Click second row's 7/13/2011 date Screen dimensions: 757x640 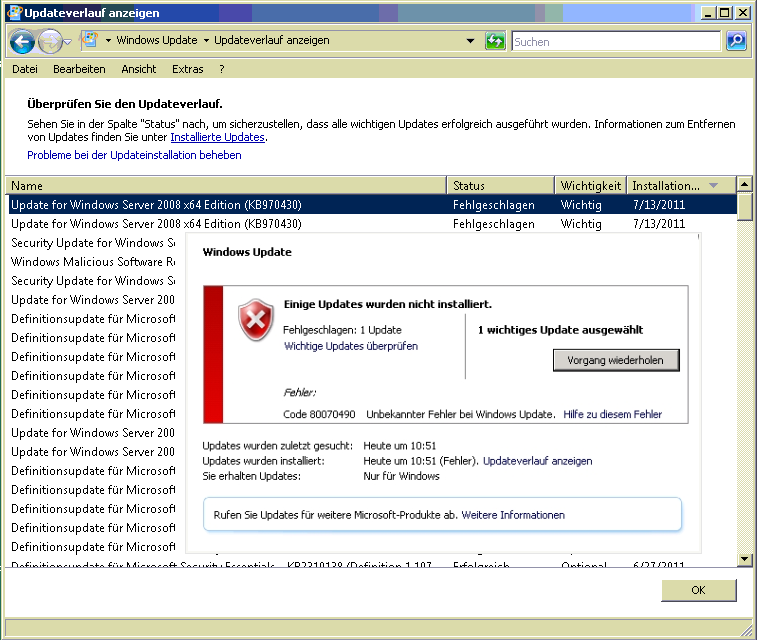pyautogui.click(x=659, y=224)
